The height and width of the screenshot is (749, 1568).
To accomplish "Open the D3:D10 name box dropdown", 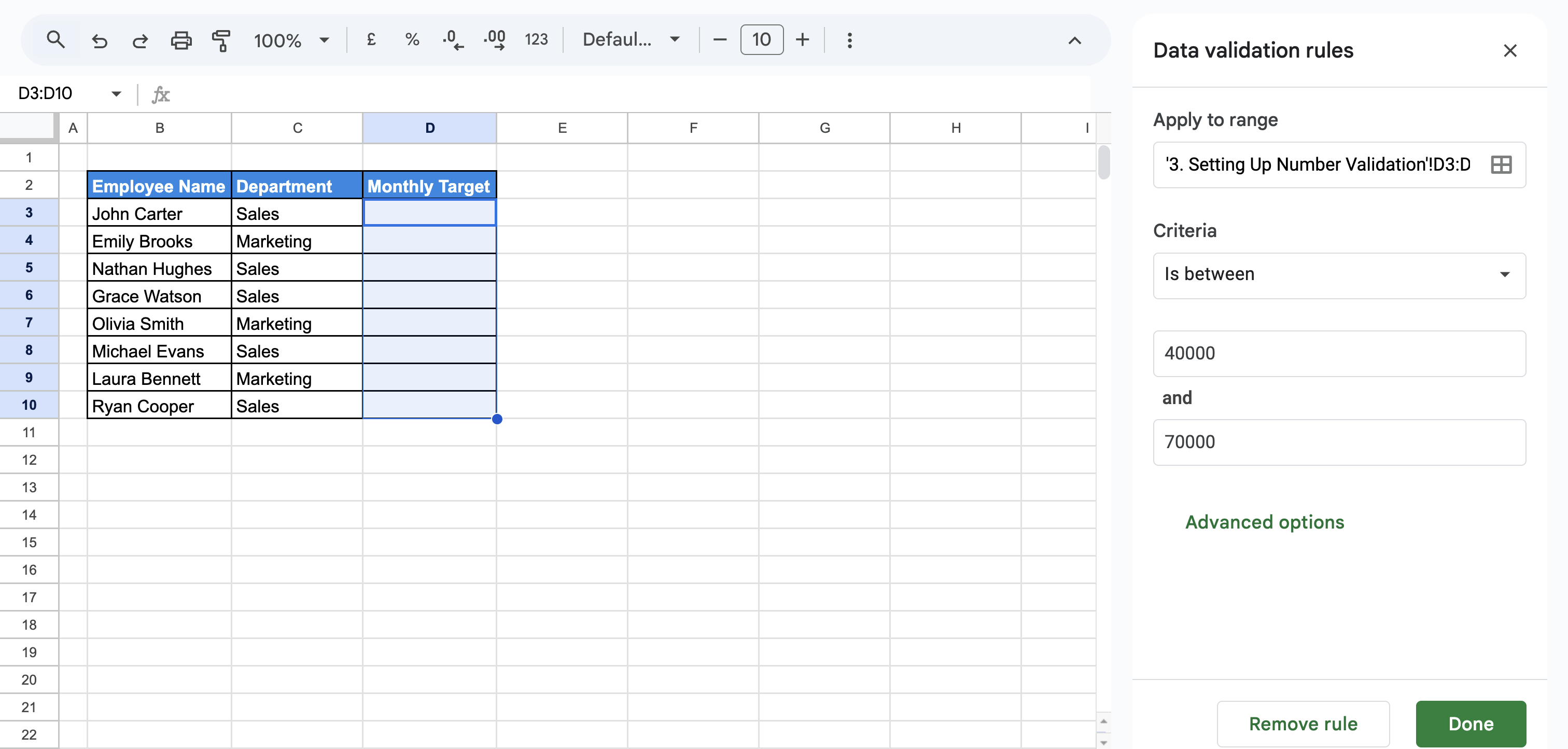I will pos(116,94).
